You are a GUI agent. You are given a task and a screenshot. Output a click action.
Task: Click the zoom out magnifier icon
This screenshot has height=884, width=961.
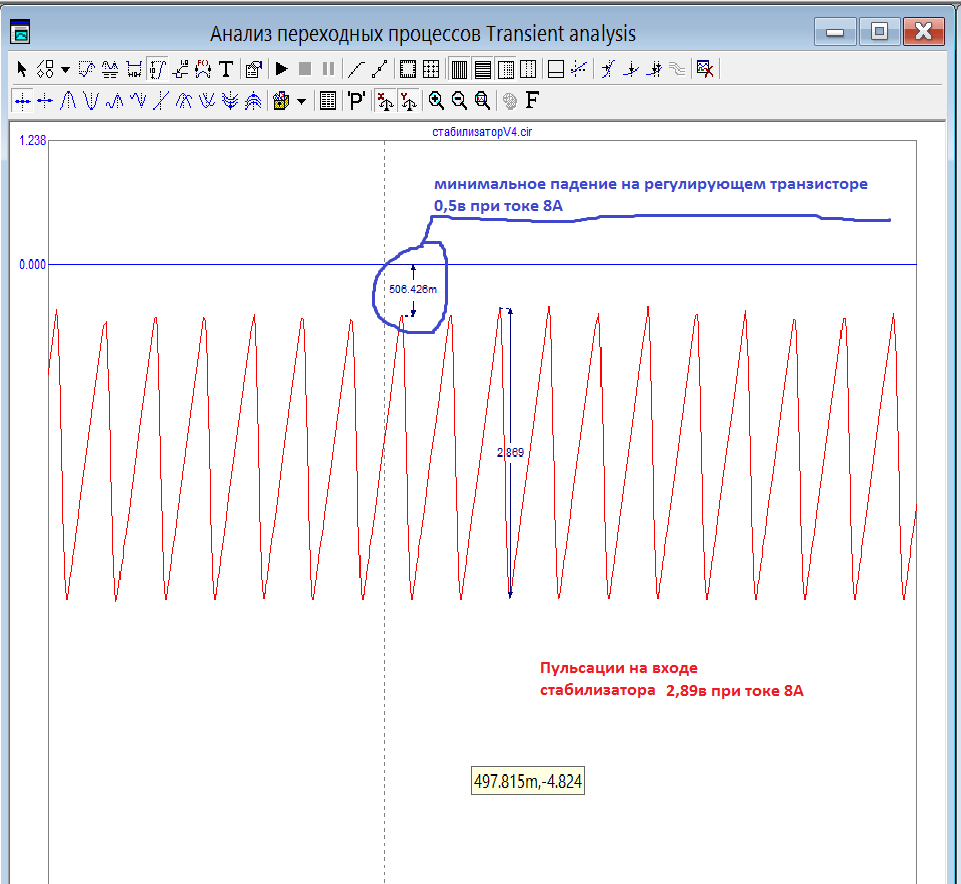(459, 100)
